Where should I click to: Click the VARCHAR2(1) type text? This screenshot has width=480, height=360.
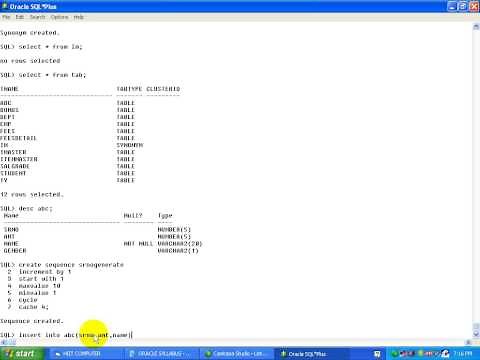click(x=178, y=251)
